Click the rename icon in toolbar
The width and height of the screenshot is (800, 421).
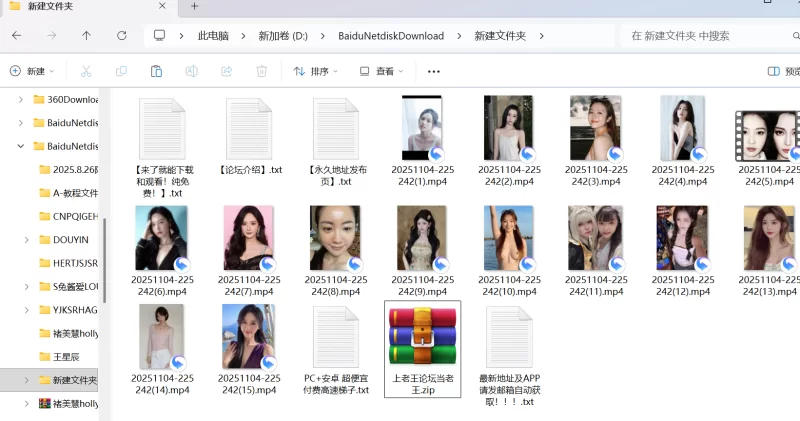191,71
